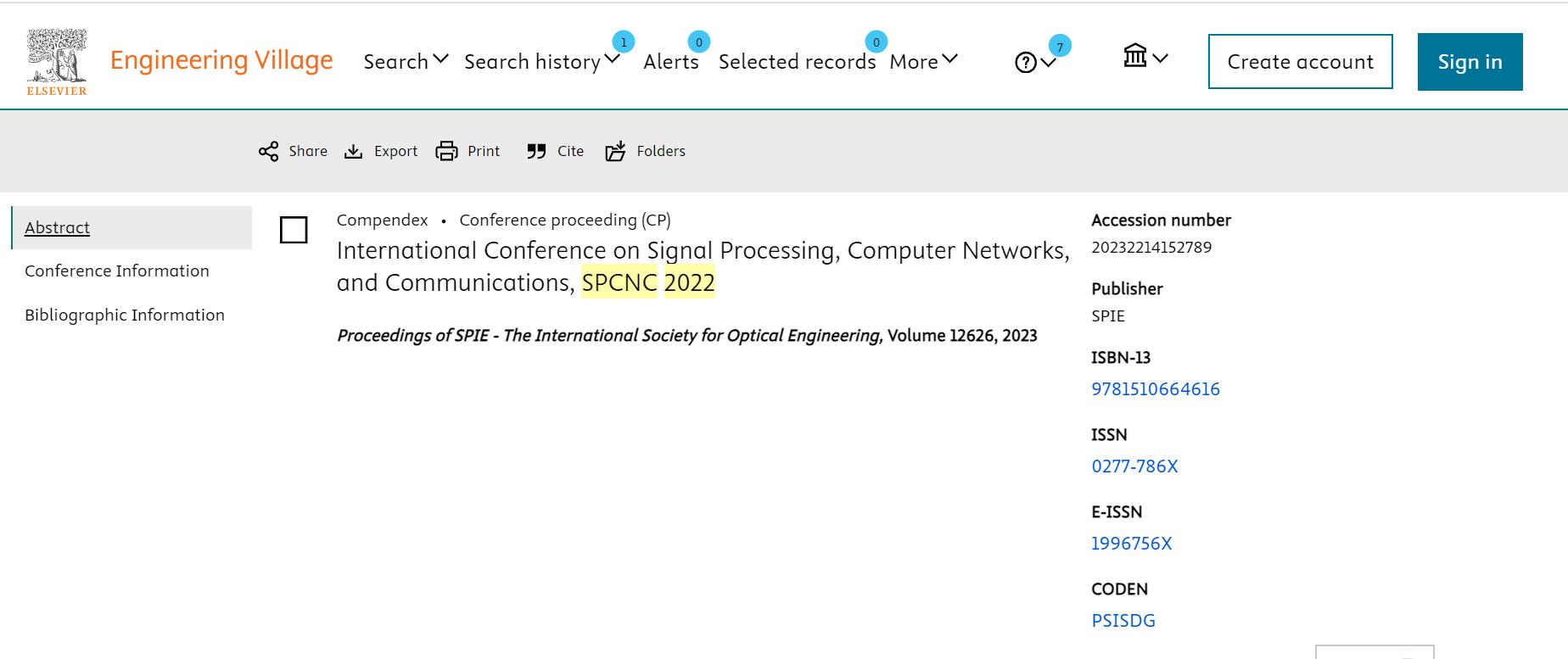Open the help question mark icon

tap(1026, 62)
